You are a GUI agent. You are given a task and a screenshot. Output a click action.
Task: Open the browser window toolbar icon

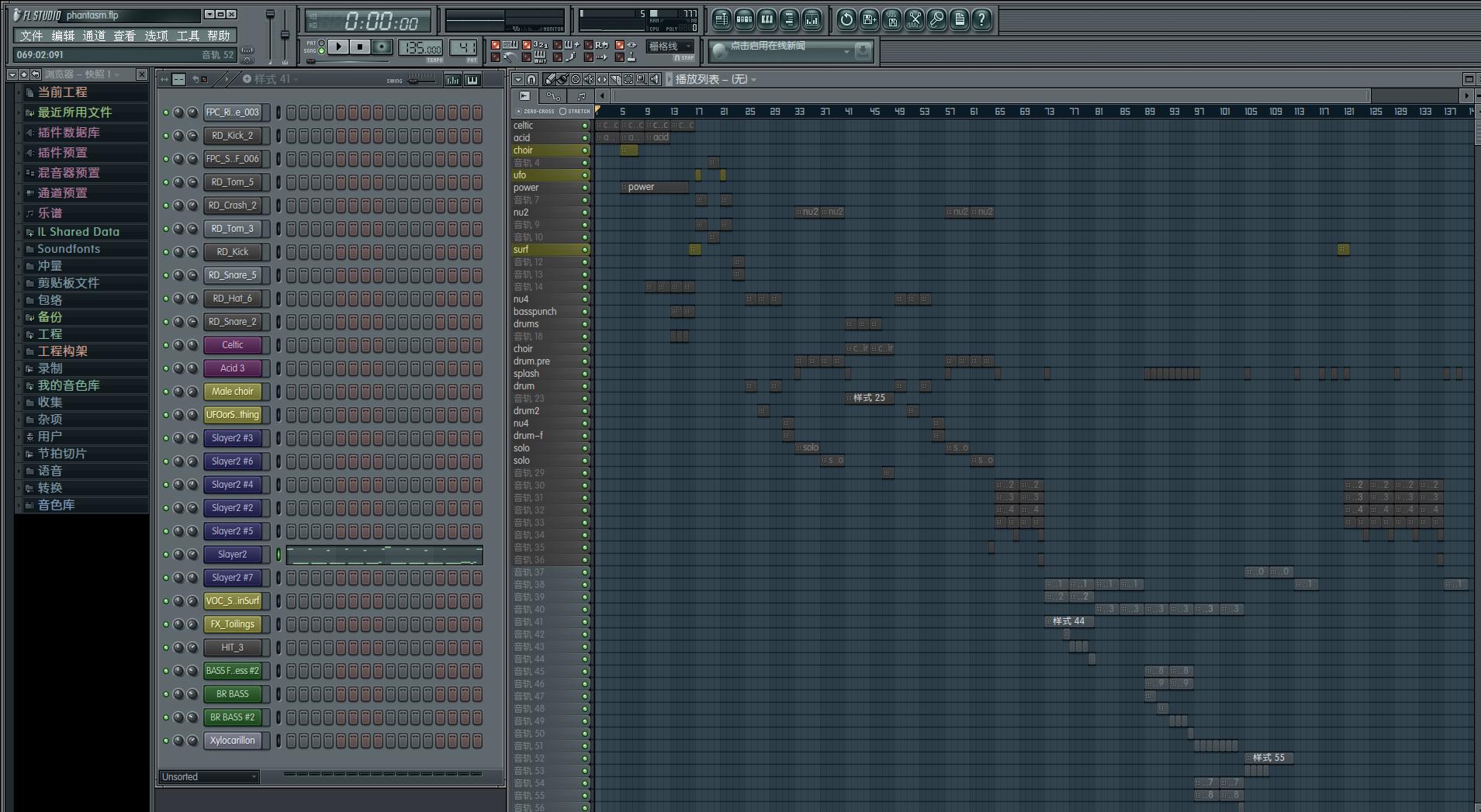pyautogui.click(x=789, y=19)
